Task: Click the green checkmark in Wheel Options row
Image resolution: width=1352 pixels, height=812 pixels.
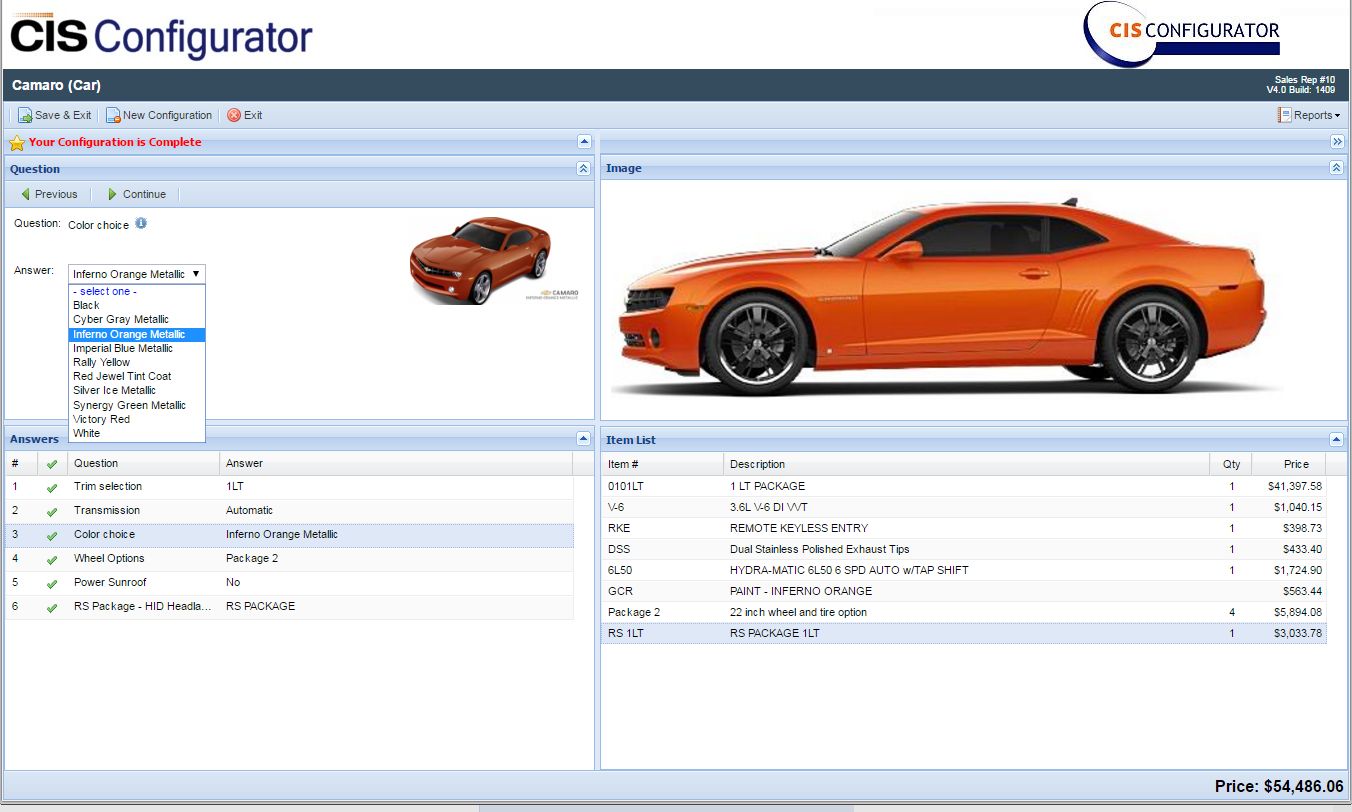Action: point(52,559)
